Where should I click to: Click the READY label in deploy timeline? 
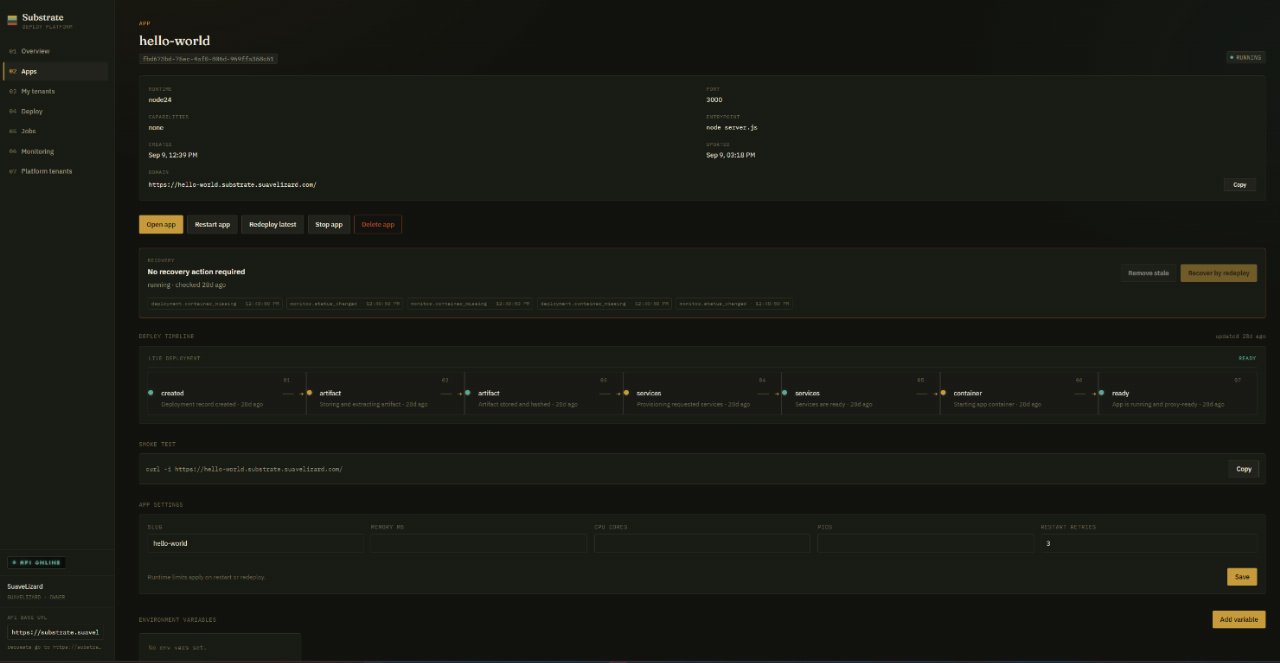point(1247,358)
